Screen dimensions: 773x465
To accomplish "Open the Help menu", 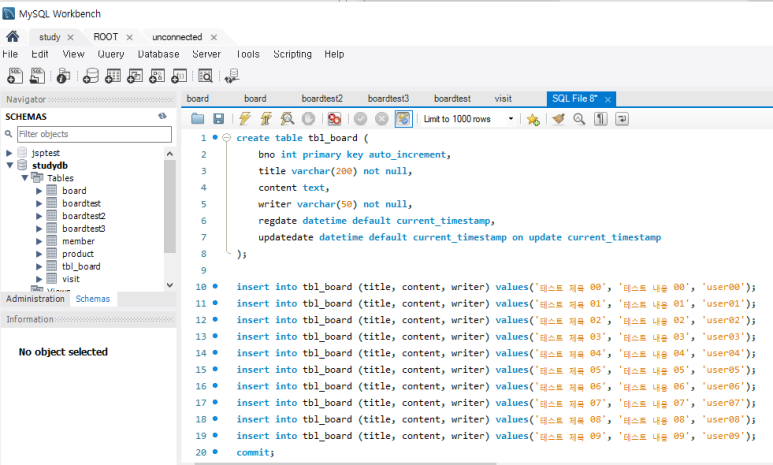I will (334, 54).
